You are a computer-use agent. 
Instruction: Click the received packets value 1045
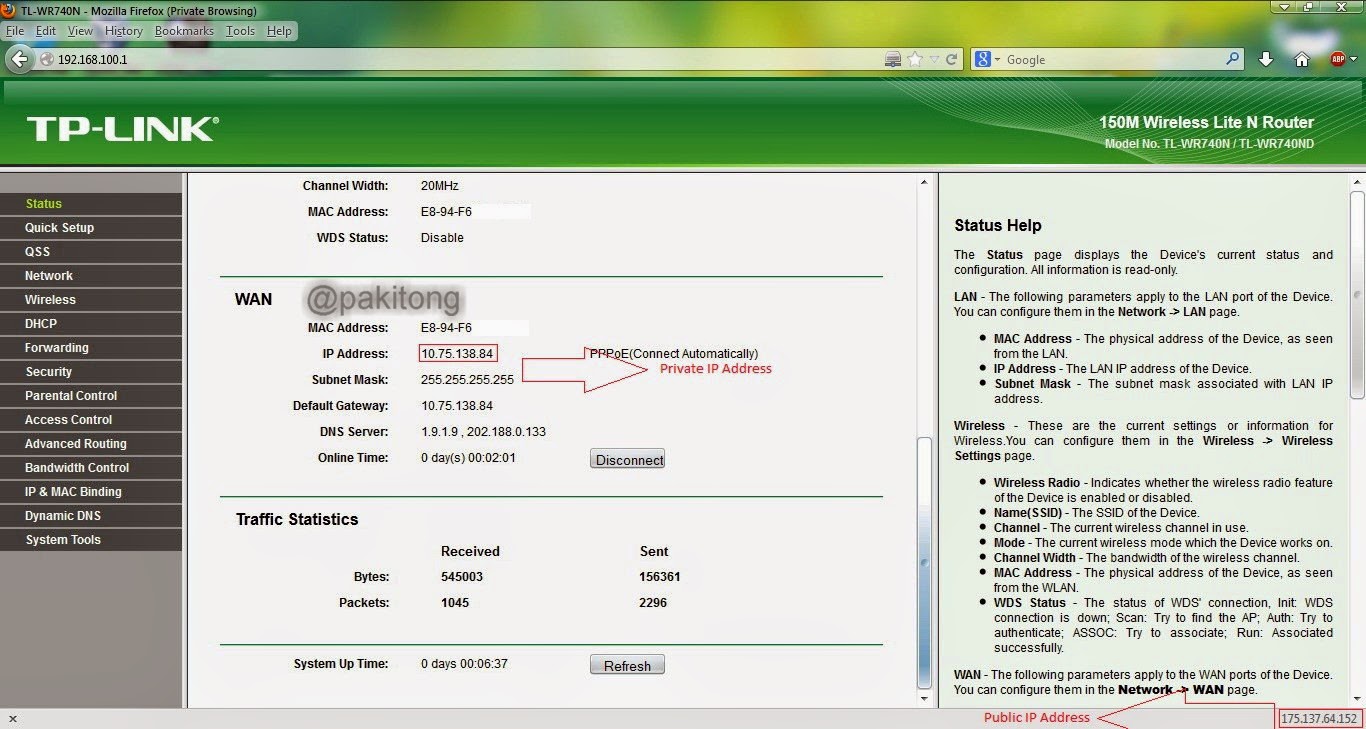click(x=455, y=603)
